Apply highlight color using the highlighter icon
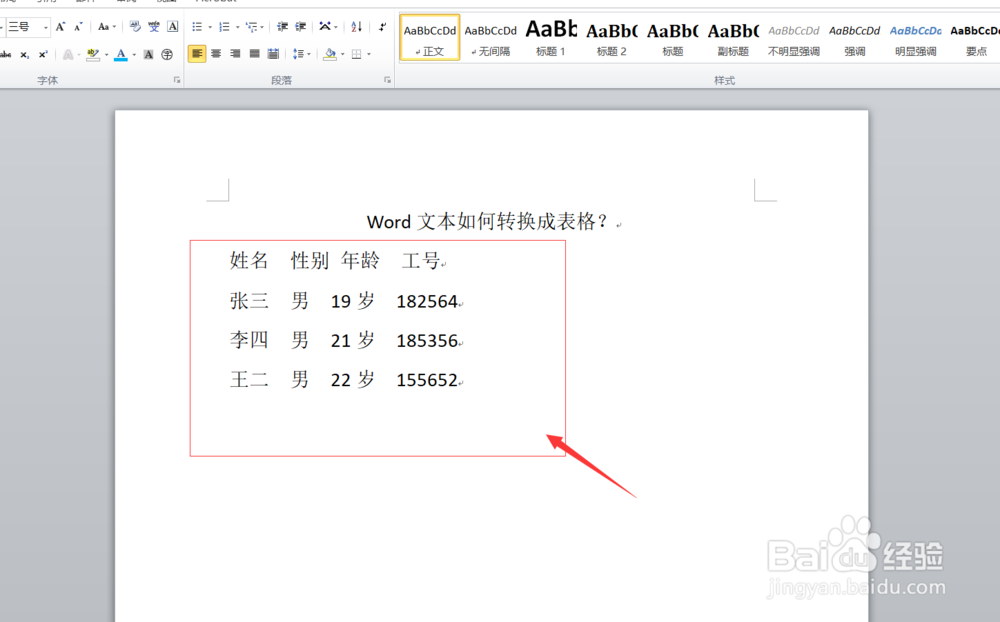 93,54
